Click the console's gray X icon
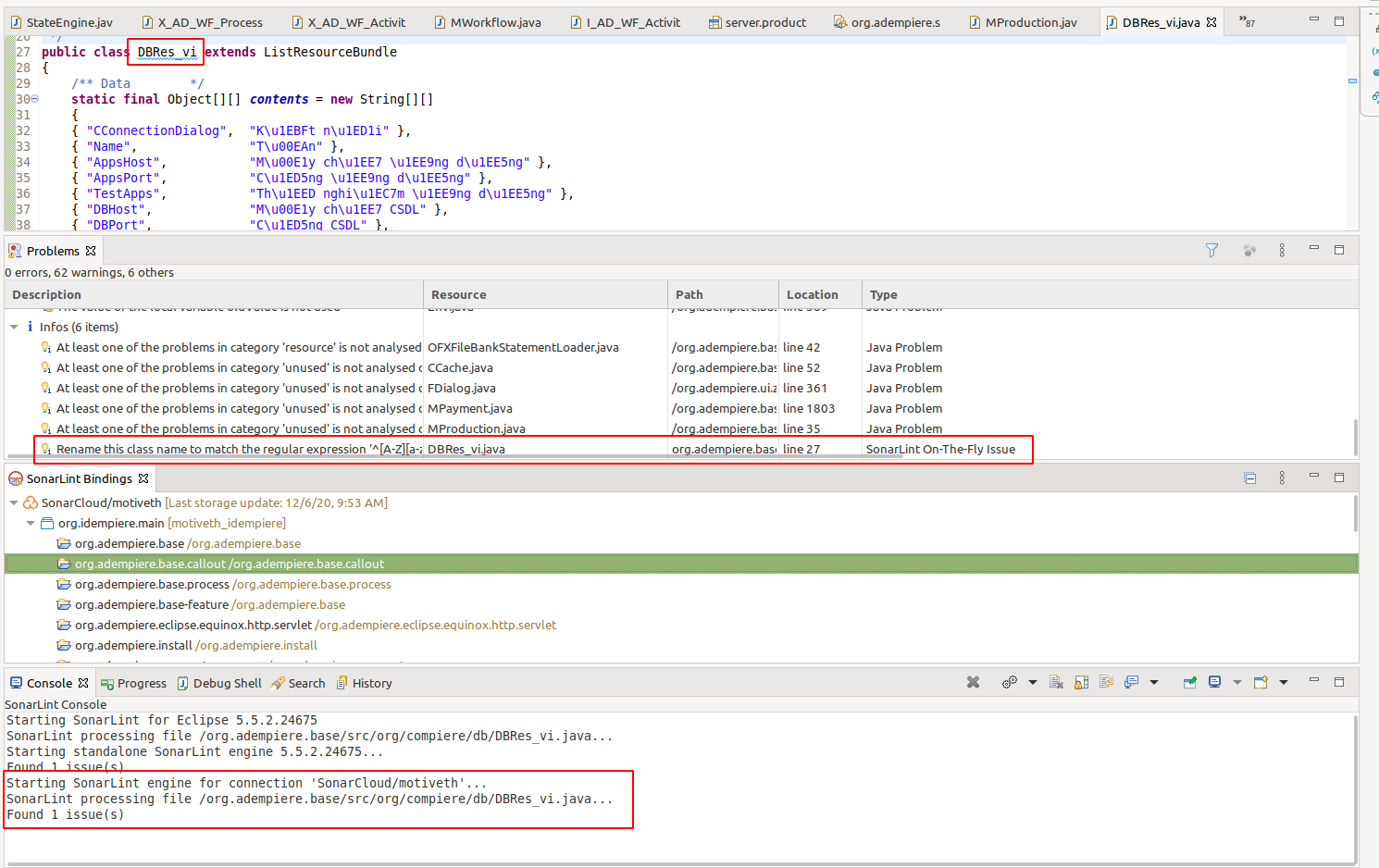 tap(973, 683)
